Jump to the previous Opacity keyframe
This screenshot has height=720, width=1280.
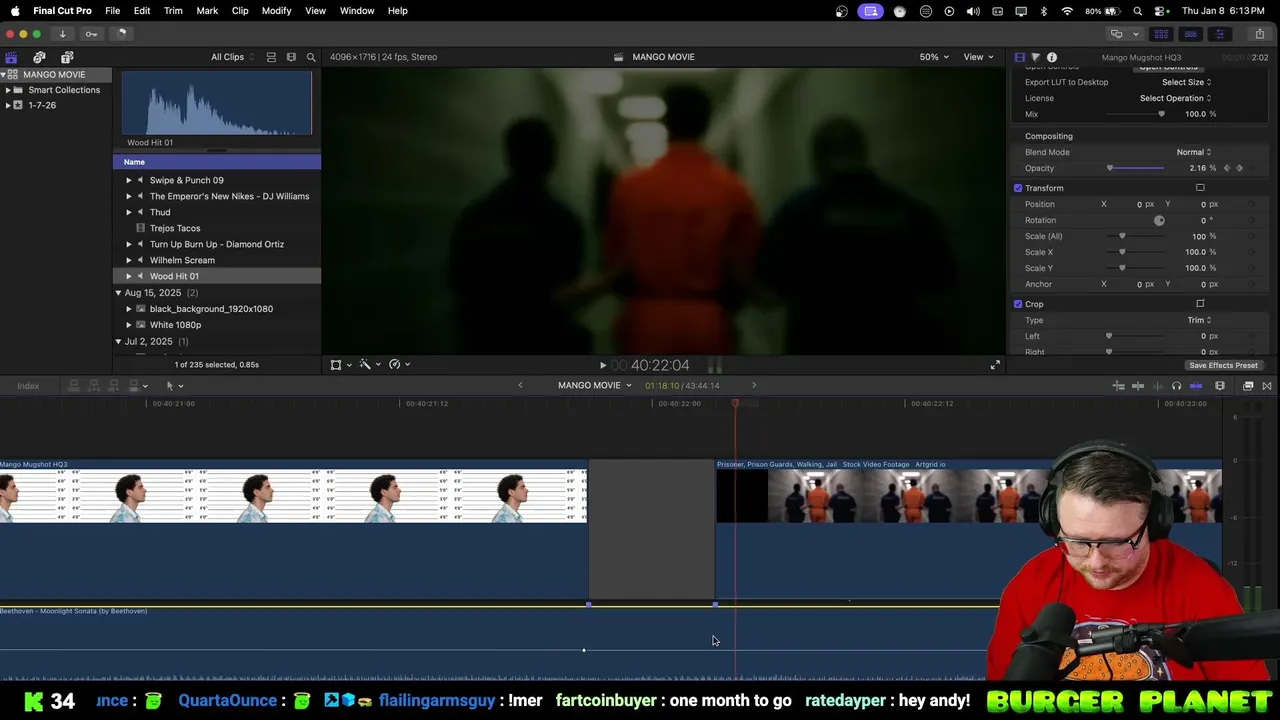(1227, 168)
